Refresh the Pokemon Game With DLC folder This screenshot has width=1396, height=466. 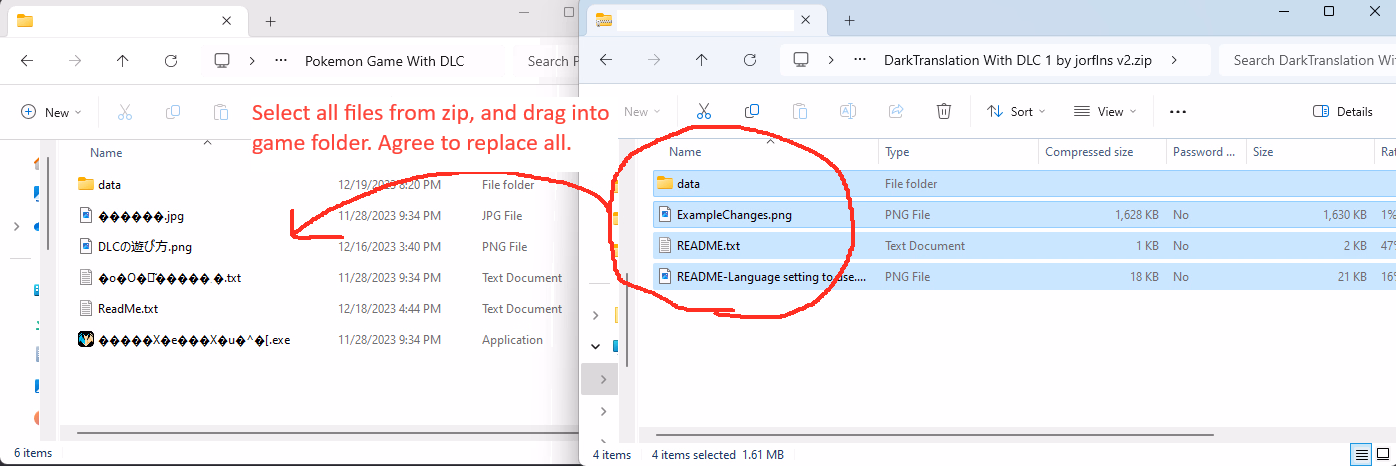pyautogui.click(x=171, y=61)
